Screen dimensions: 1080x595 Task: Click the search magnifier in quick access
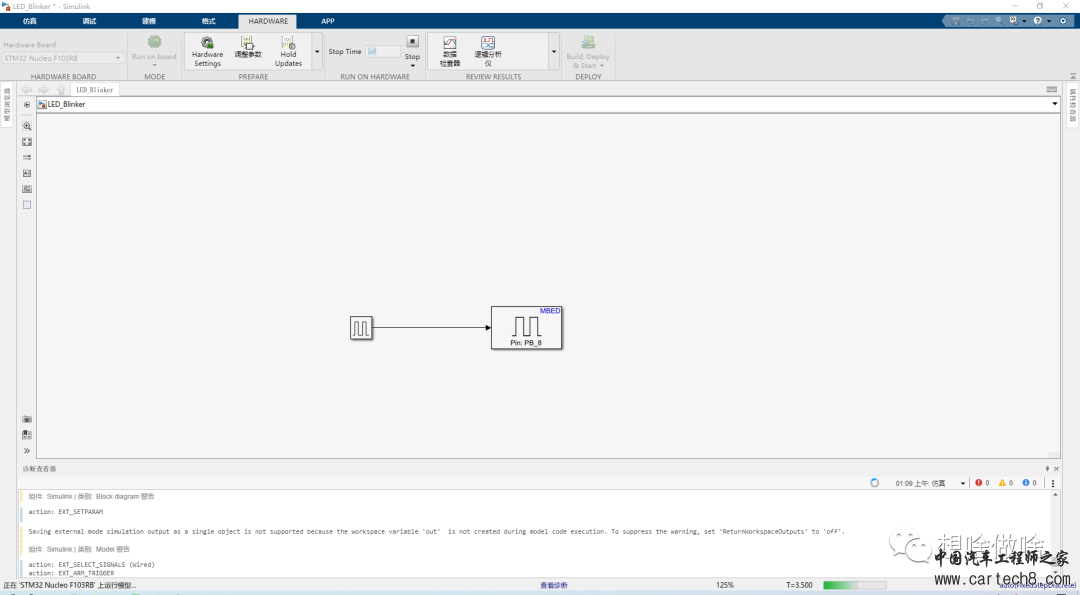pyautogui.click(x=999, y=21)
